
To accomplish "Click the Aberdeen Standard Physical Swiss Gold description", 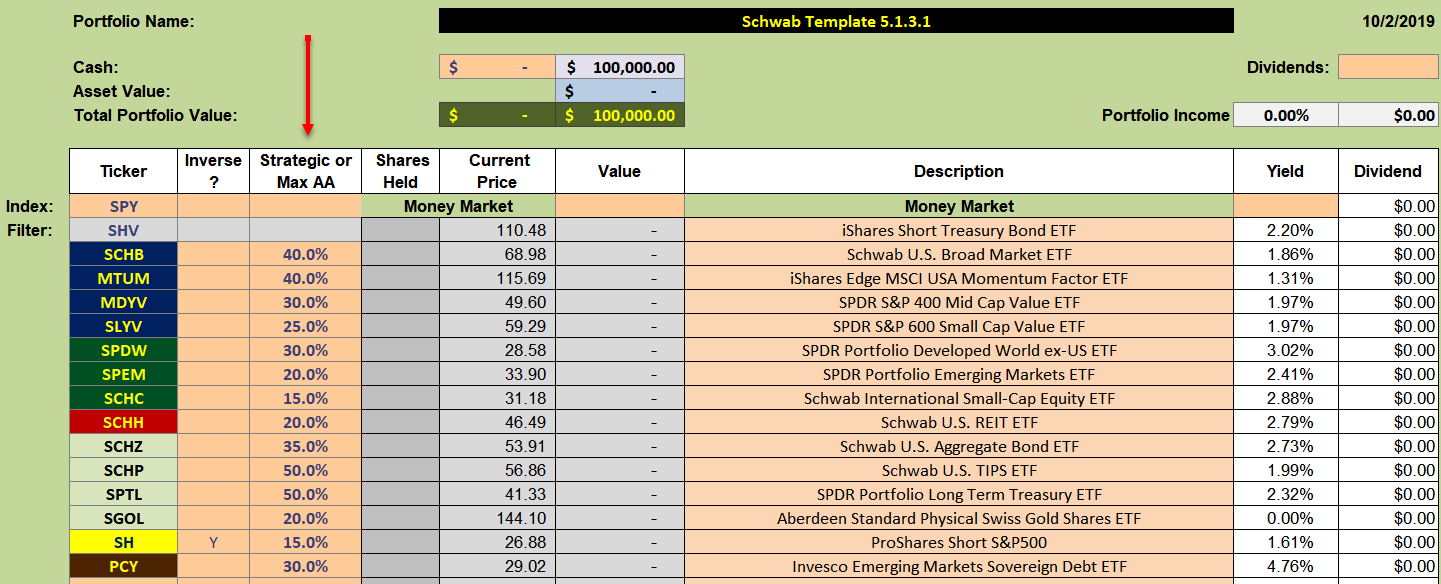I will (x=958, y=518).
